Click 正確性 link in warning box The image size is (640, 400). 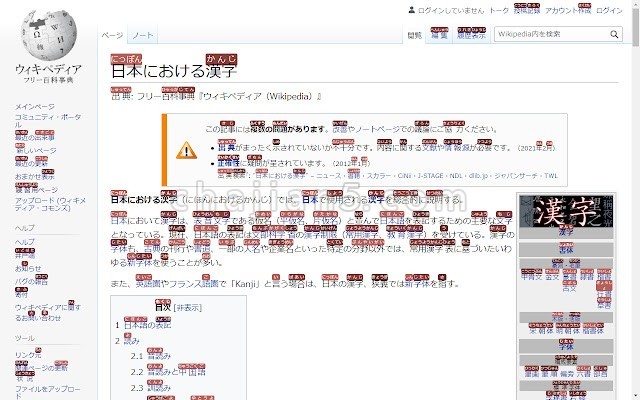click(x=229, y=163)
